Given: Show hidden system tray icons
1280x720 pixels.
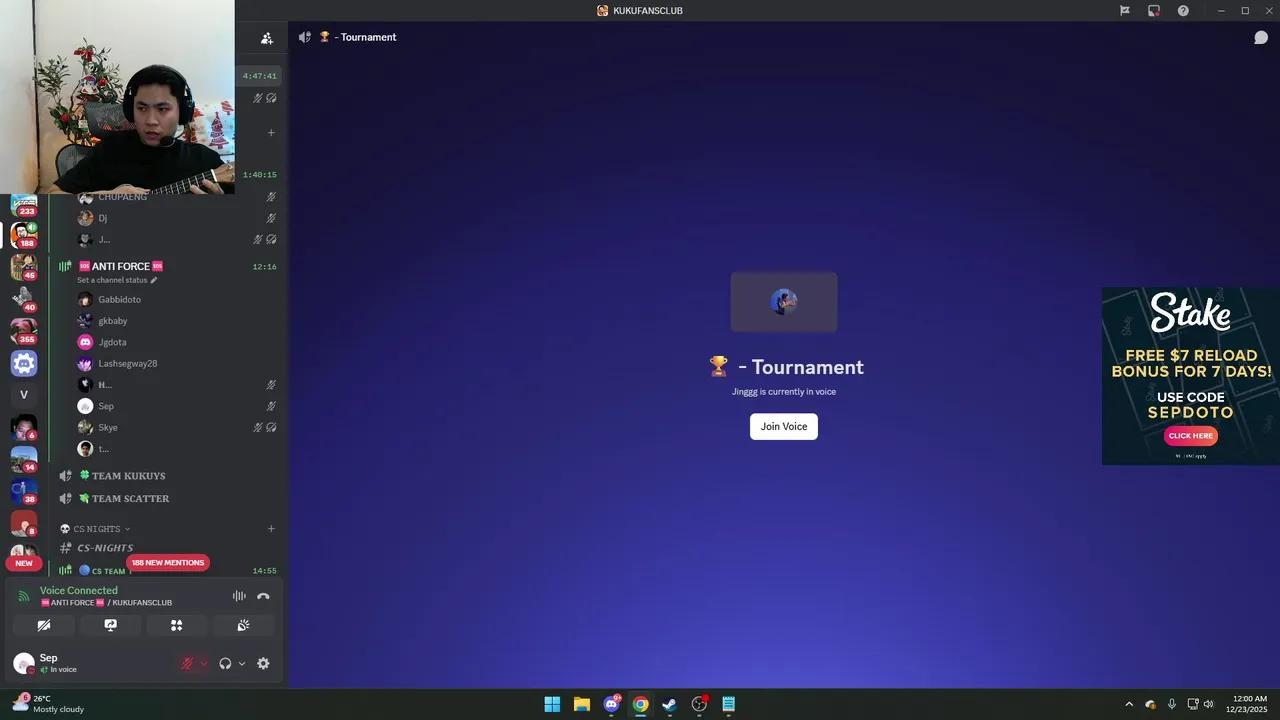Looking at the screenshot, I should [x=1129, y=704].
